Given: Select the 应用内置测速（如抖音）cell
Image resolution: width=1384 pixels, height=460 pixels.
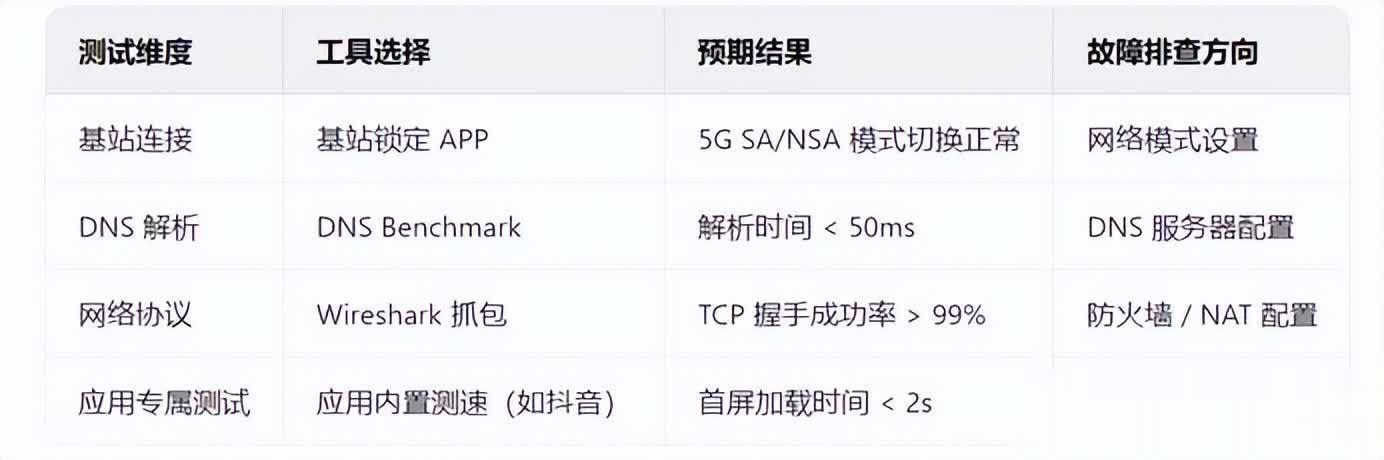Looking at the screenshot, I should [465, 403].
